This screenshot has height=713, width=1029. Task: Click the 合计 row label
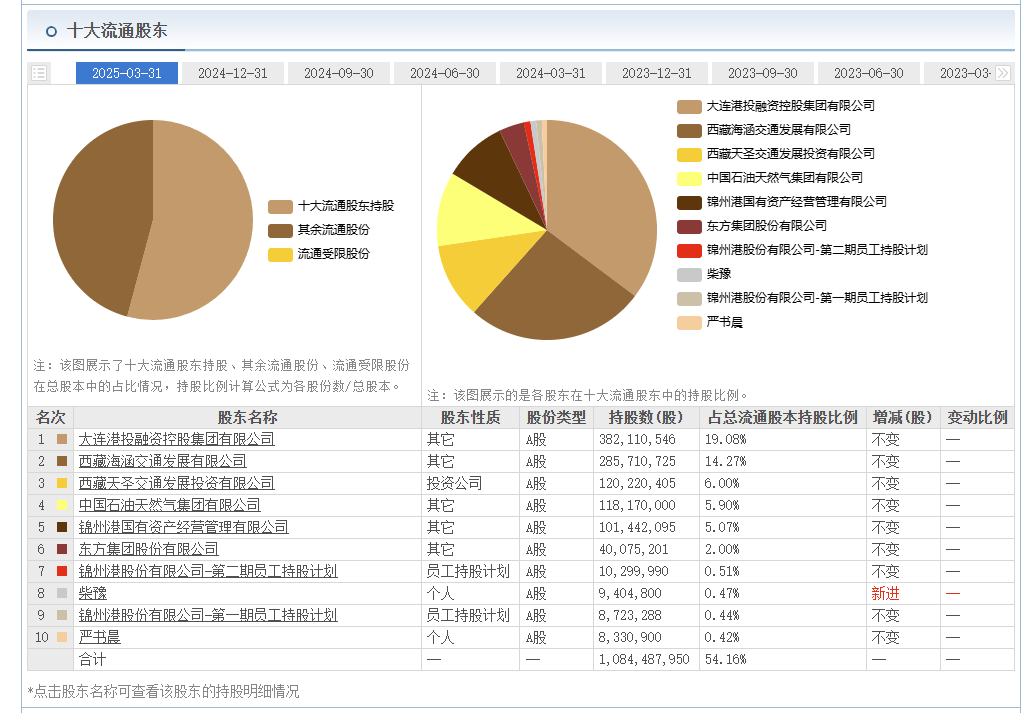tap(92, 659)
